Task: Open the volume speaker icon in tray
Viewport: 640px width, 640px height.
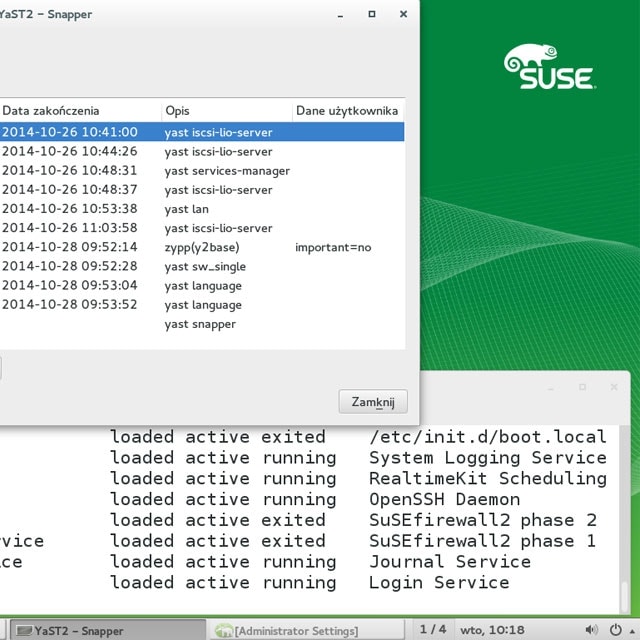Action: pos(591,630)
